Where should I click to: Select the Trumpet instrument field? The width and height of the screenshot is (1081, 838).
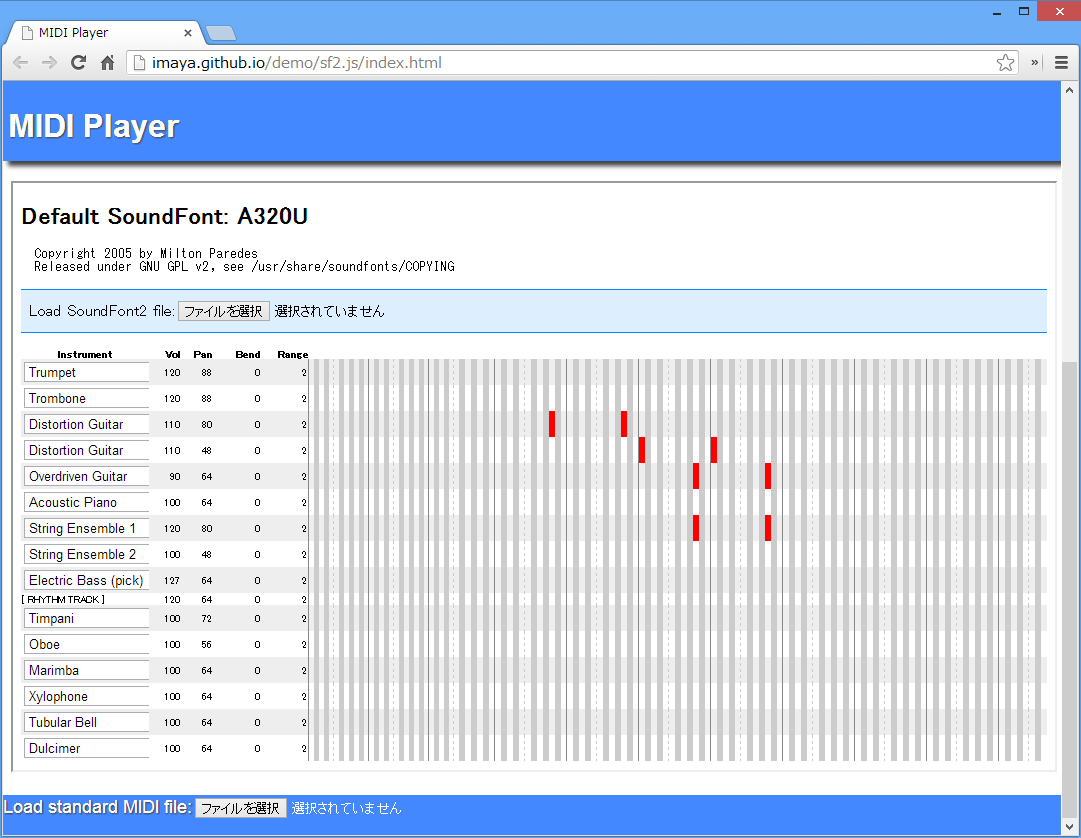click(86, 373)
